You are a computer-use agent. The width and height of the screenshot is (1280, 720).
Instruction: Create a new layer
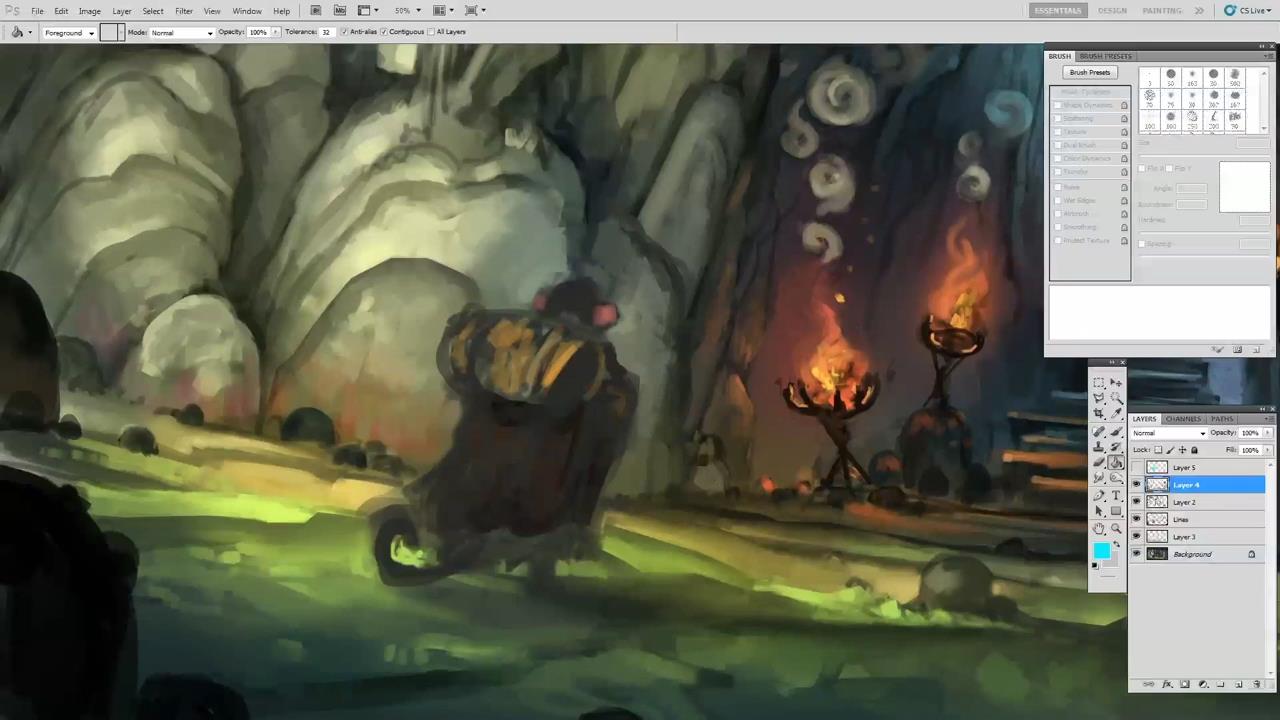1238,684
